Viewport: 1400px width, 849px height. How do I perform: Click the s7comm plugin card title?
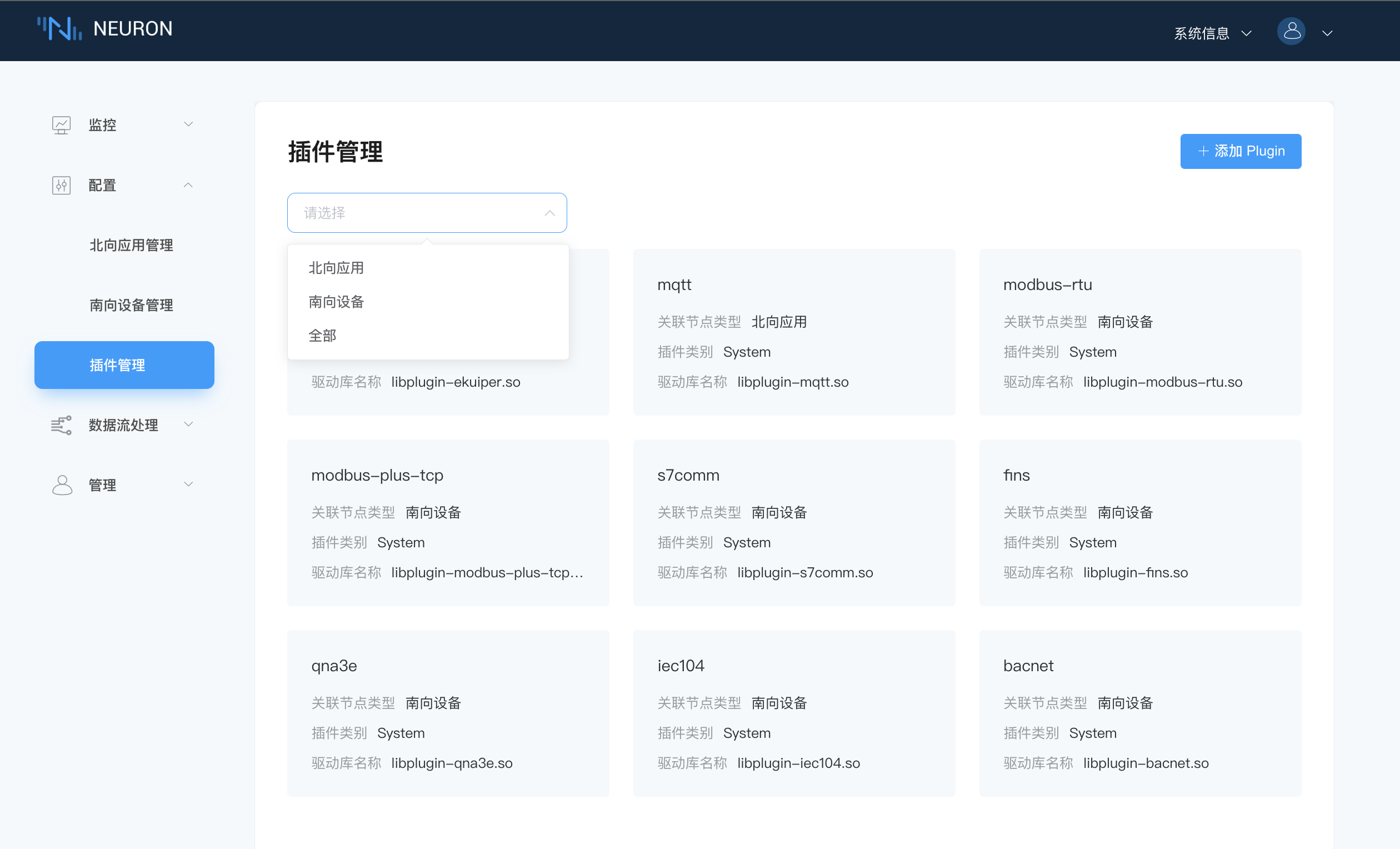pyautogui.click(x=688, y=475)
